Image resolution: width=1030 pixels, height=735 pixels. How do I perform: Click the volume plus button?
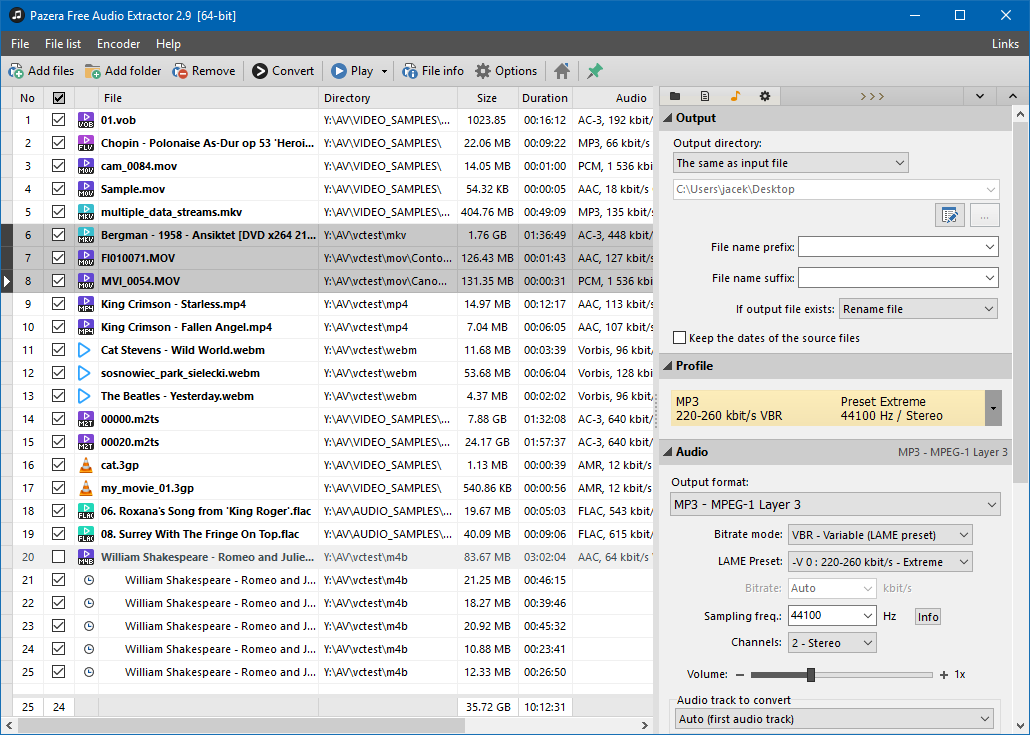[944, 675]
